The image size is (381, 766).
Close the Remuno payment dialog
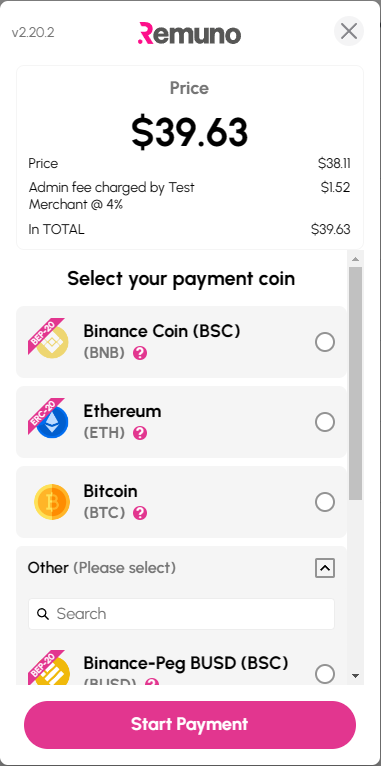tap(349, 31)
